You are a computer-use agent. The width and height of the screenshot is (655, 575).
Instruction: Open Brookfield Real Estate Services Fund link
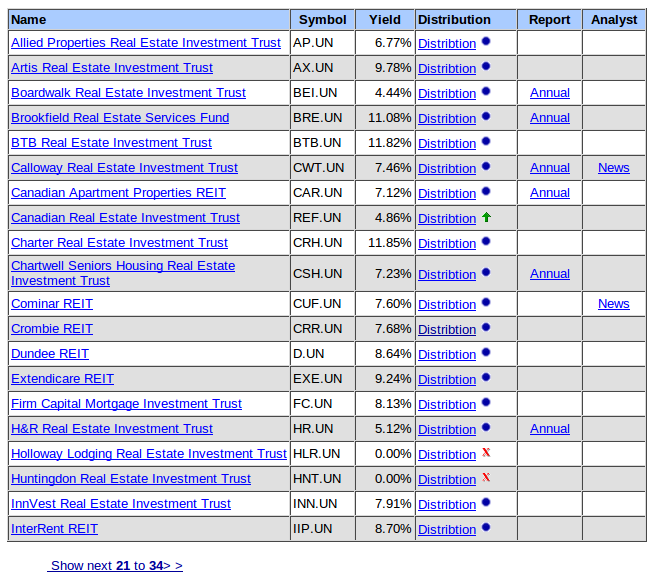(x=120, y=118)
